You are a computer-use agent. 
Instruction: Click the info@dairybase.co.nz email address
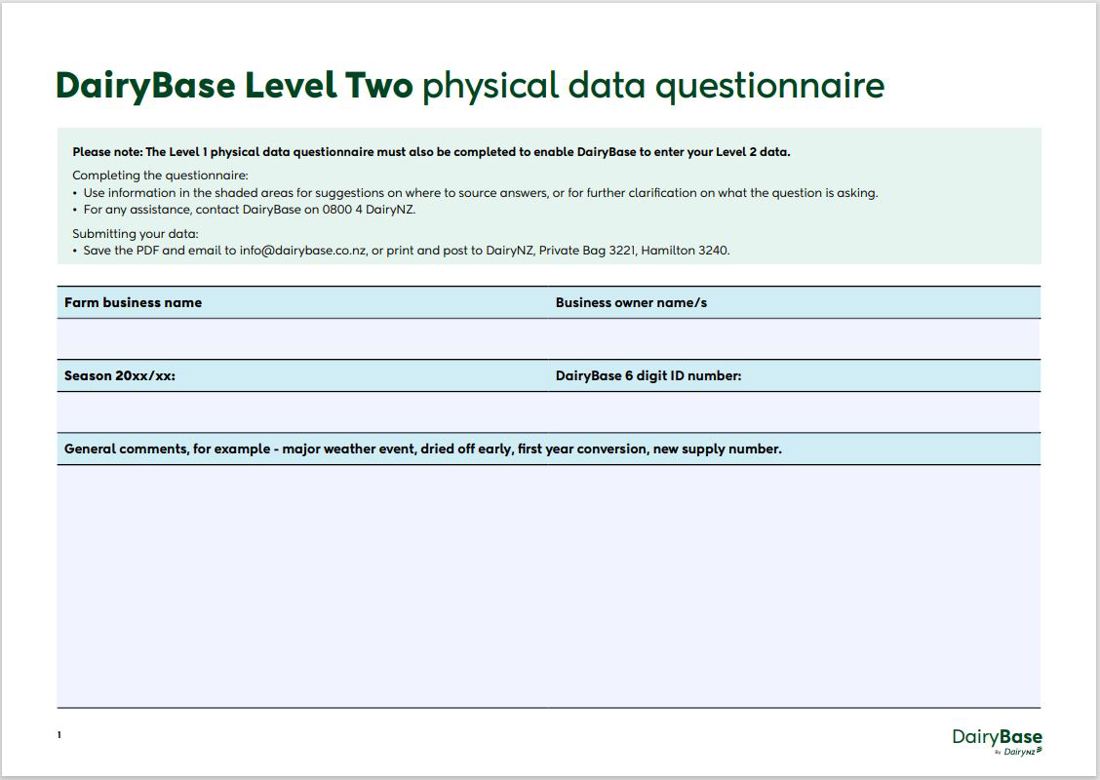pyautogui.click(x=302, y=250)
